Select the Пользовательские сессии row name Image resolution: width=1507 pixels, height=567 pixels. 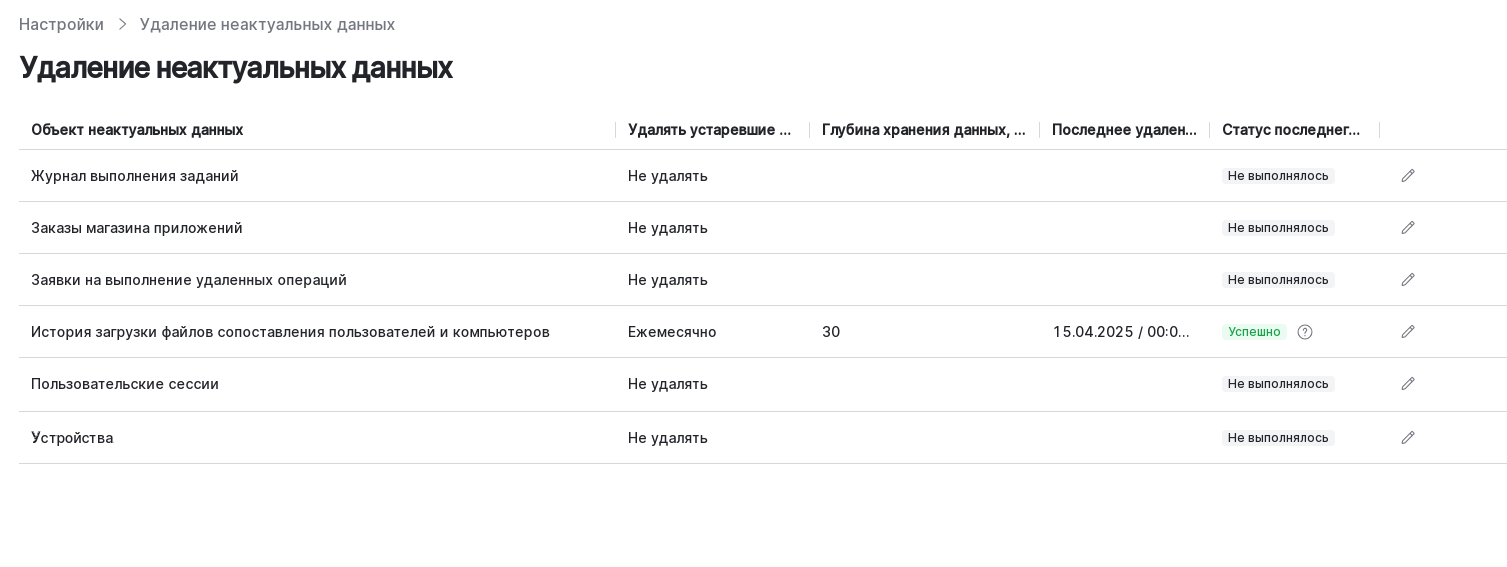[x=125, y=384]
